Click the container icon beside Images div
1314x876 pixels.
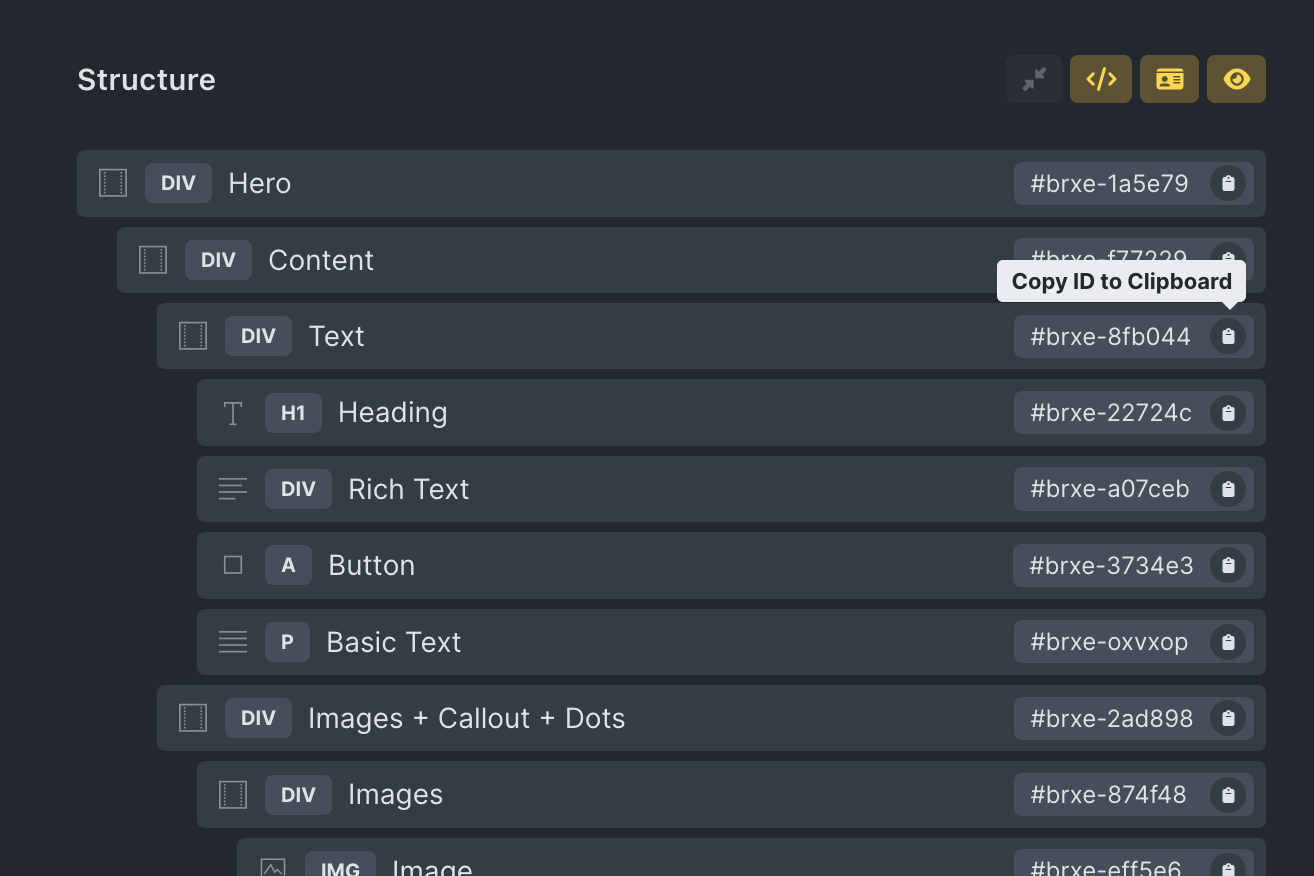(x=233, y=795)
